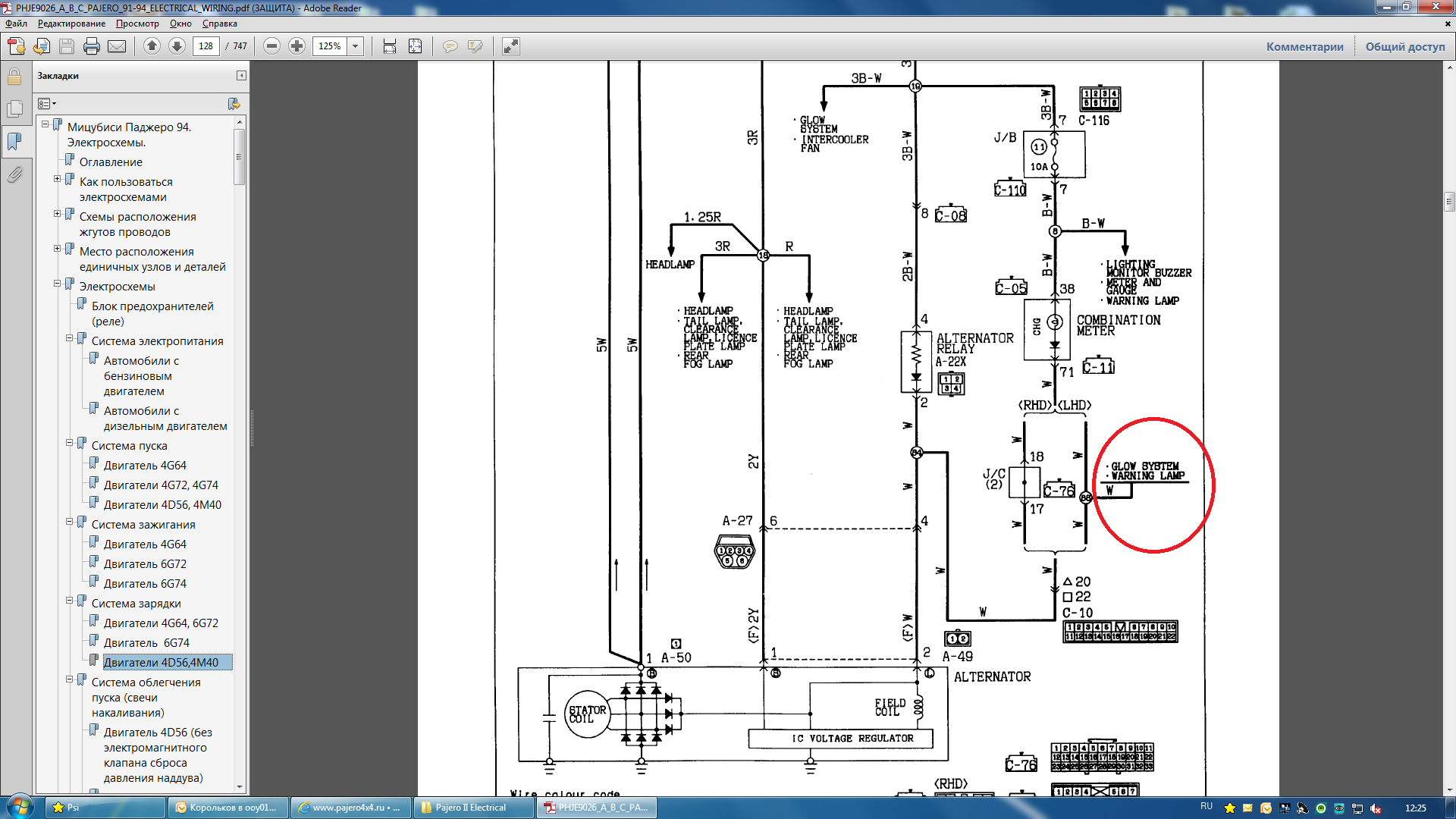Open bookmarks options dropdown menu

pyautogui.click(x=47, y=104)
